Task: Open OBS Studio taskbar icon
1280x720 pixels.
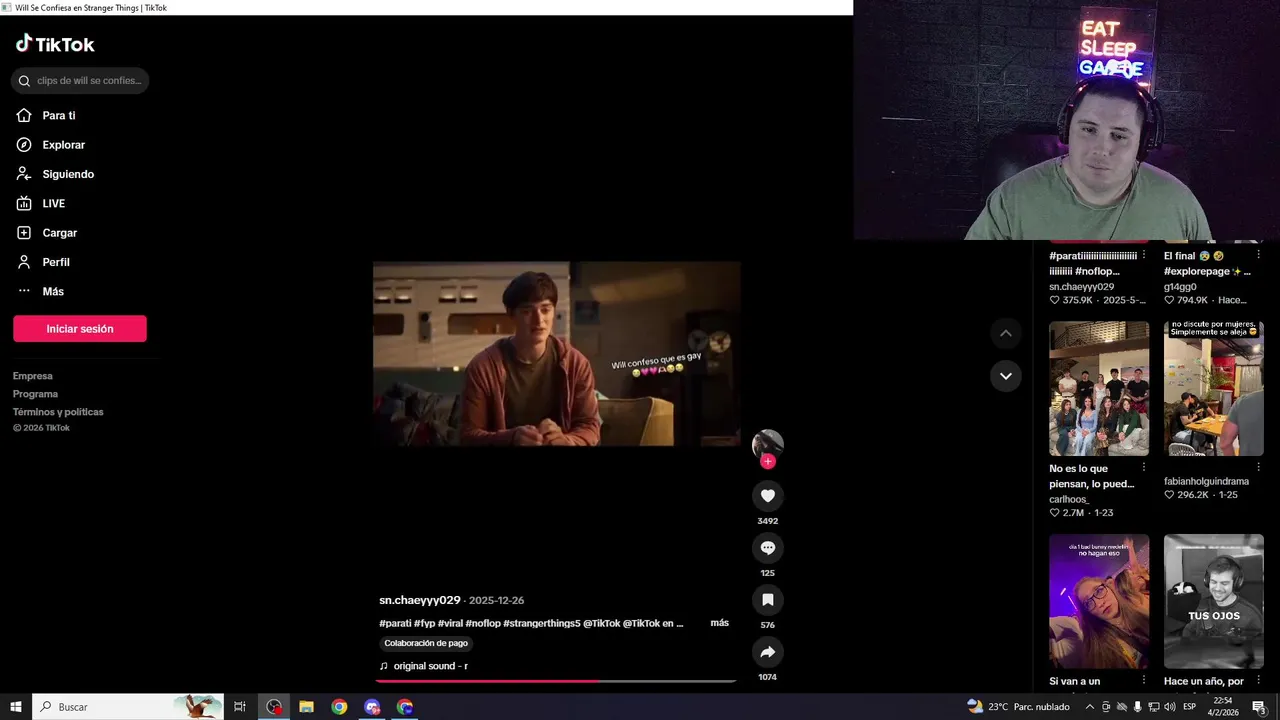Action: pos(274,707)
